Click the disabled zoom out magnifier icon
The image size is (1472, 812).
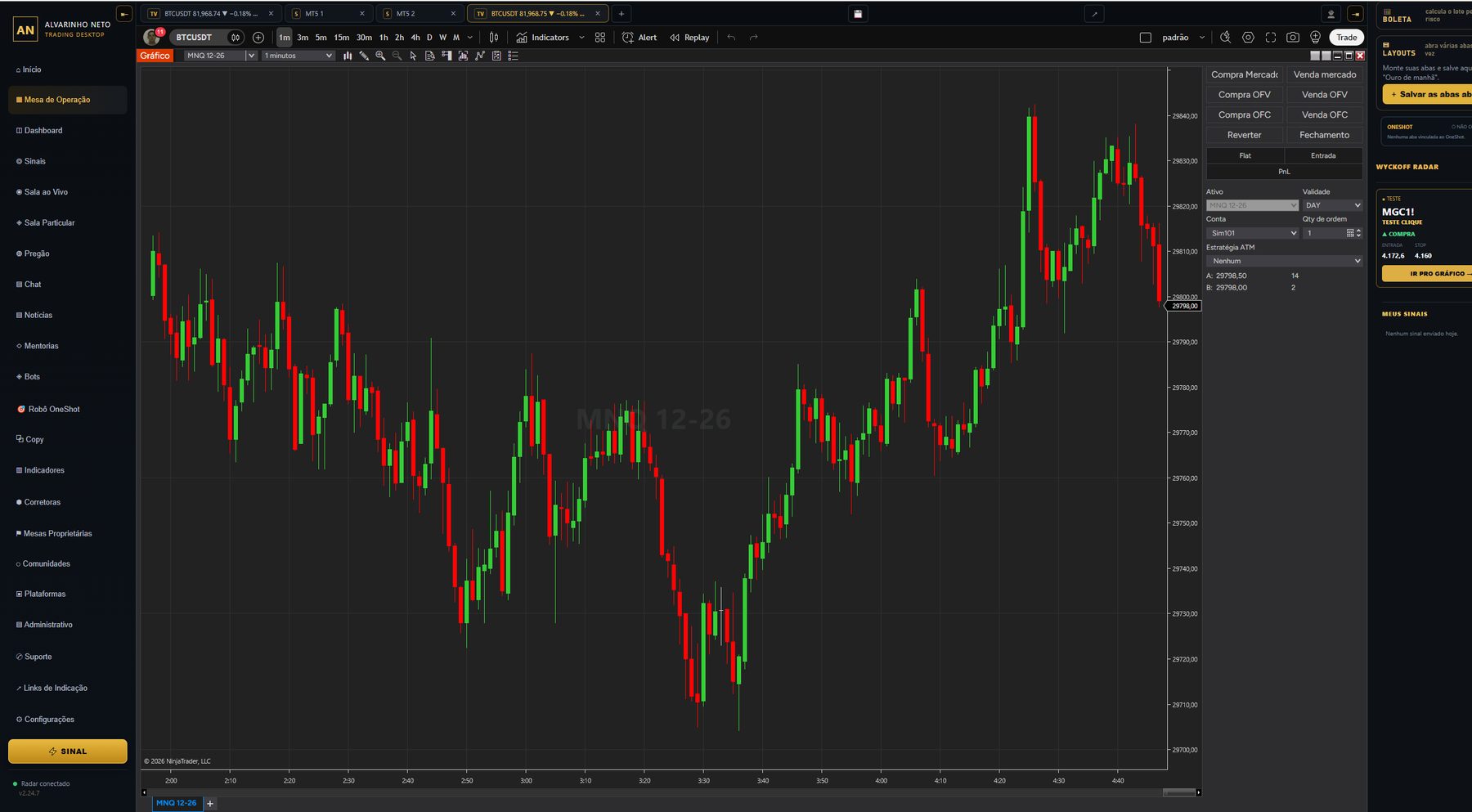tap(397, 56)
